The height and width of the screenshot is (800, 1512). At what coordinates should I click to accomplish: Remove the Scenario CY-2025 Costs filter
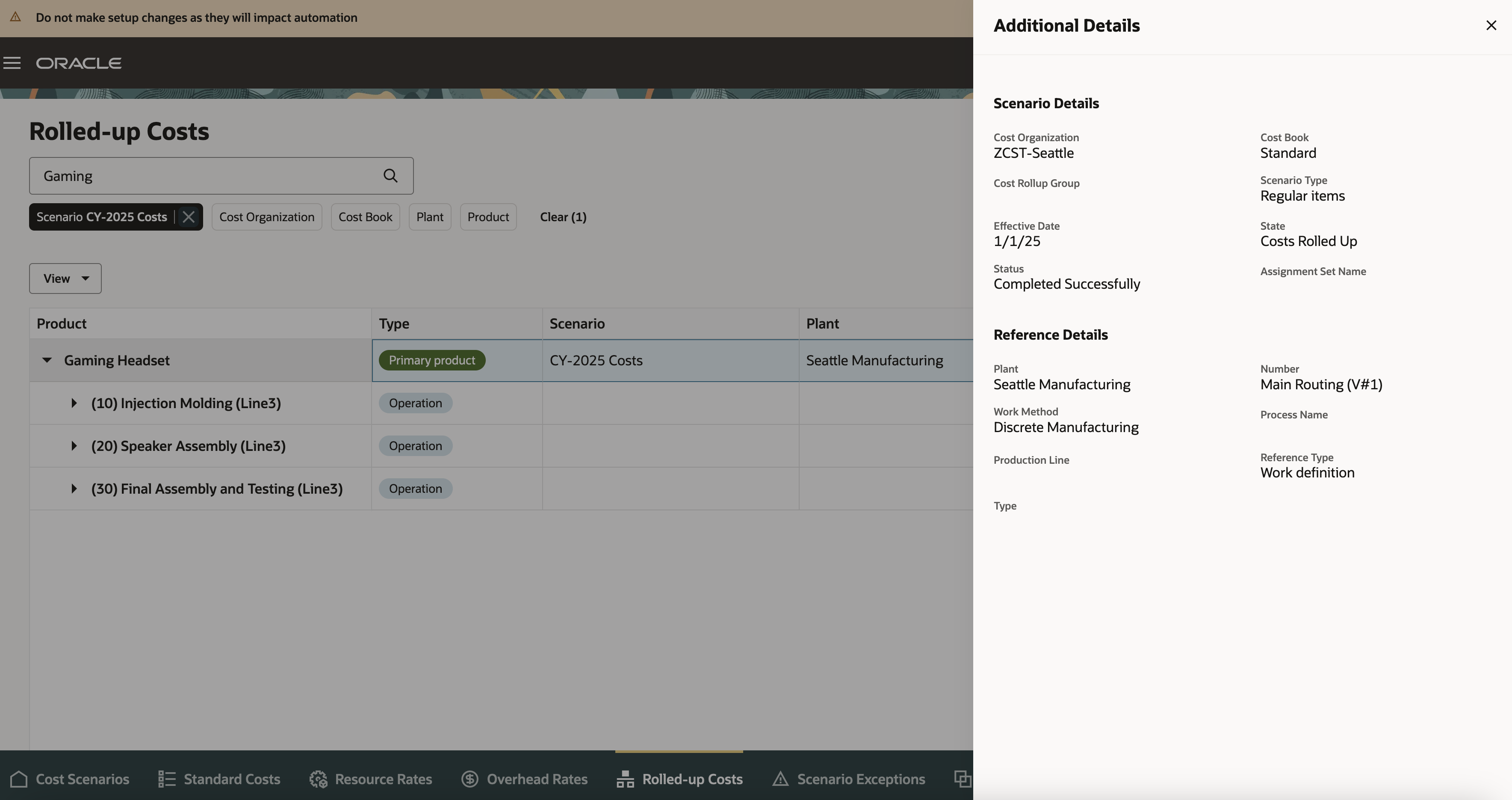189,217
